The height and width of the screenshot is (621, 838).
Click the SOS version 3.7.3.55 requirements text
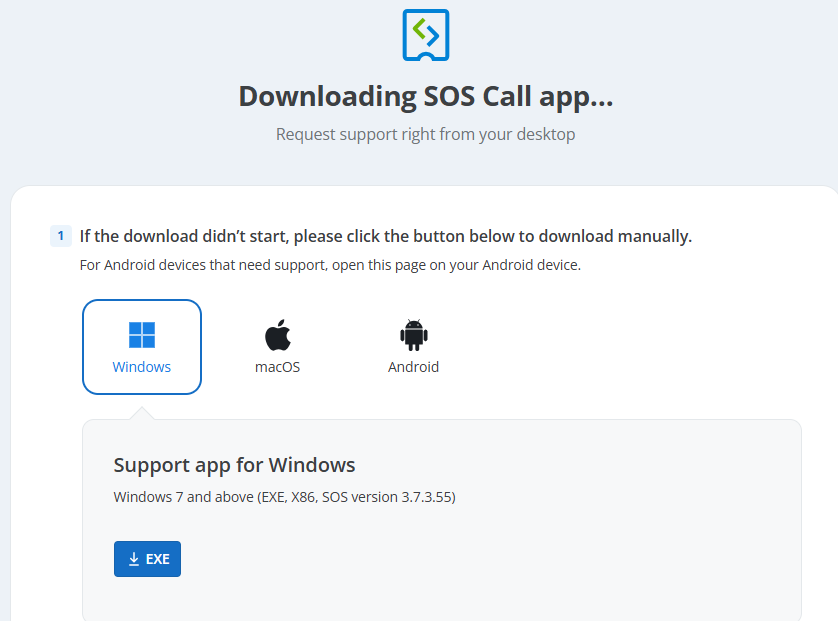[284, 497]
